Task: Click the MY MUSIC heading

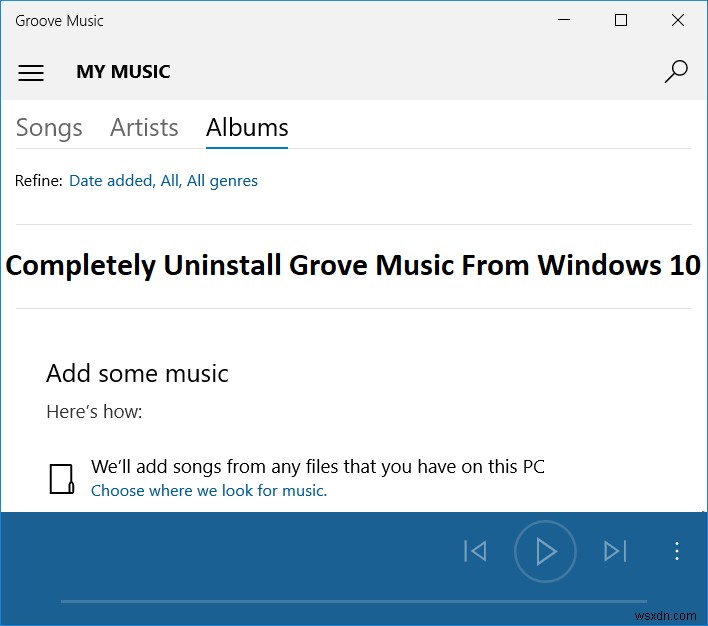Action: 123,72
